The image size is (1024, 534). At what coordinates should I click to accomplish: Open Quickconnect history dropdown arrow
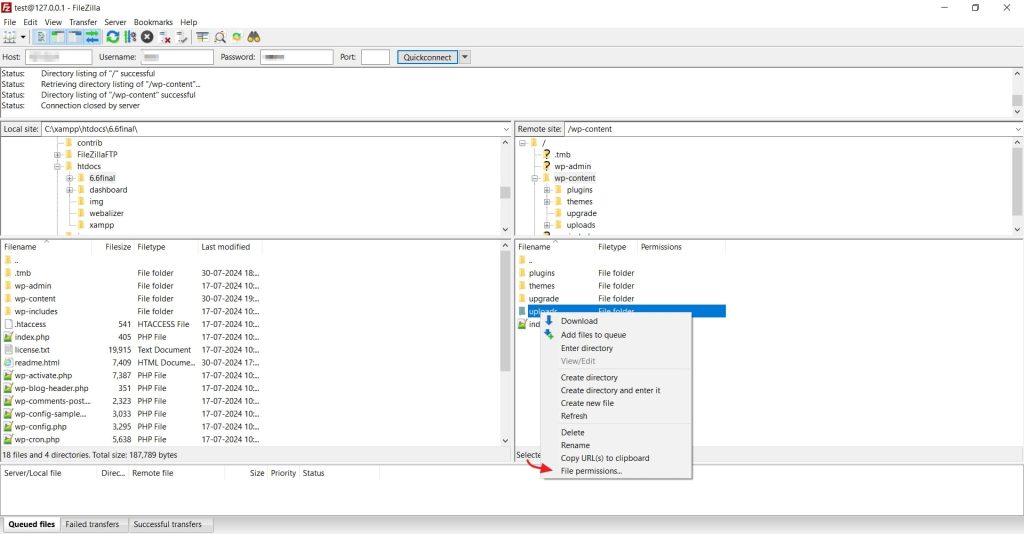(465, 57)
